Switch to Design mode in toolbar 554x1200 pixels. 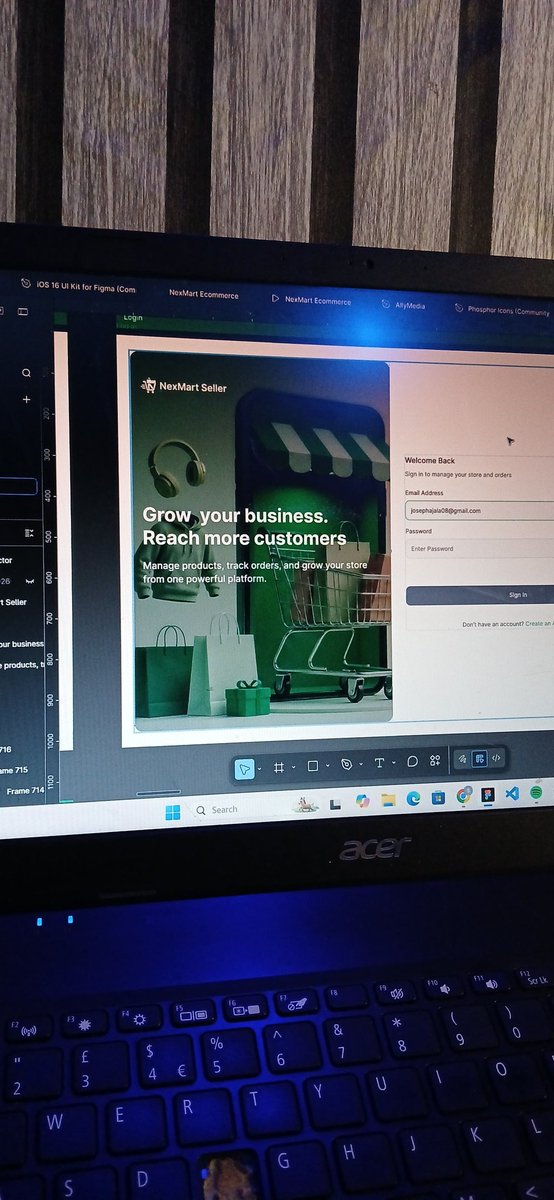coord(479,759)
